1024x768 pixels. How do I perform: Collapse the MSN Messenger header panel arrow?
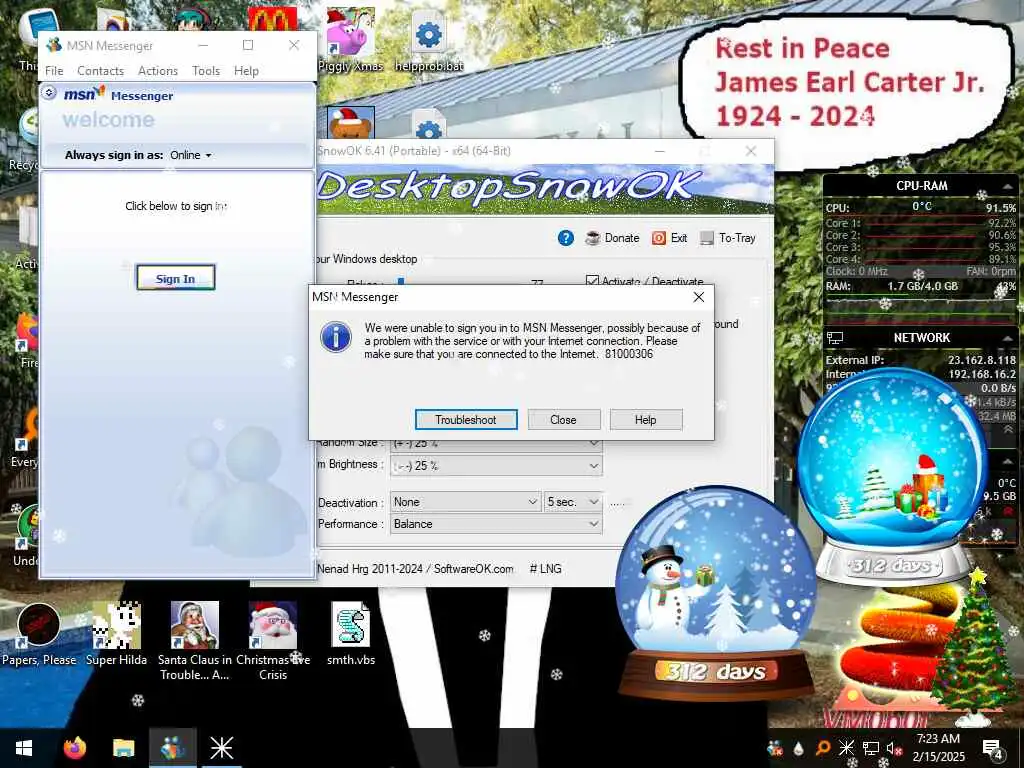point(49,93)
